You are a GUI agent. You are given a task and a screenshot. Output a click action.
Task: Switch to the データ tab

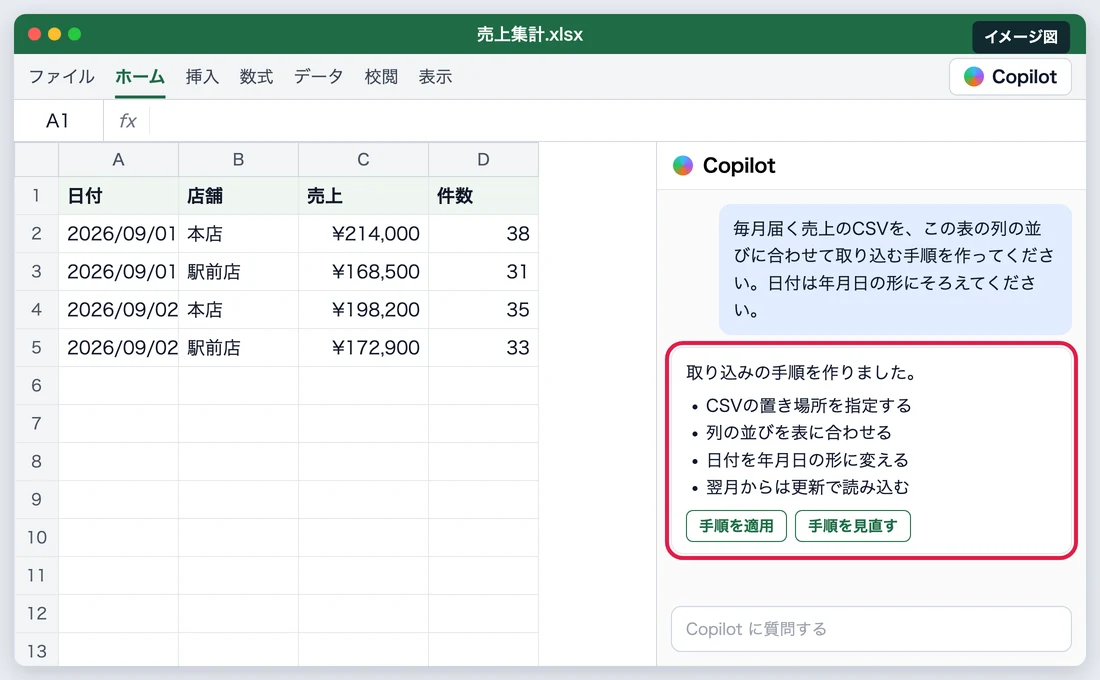(x=318, y=76)
